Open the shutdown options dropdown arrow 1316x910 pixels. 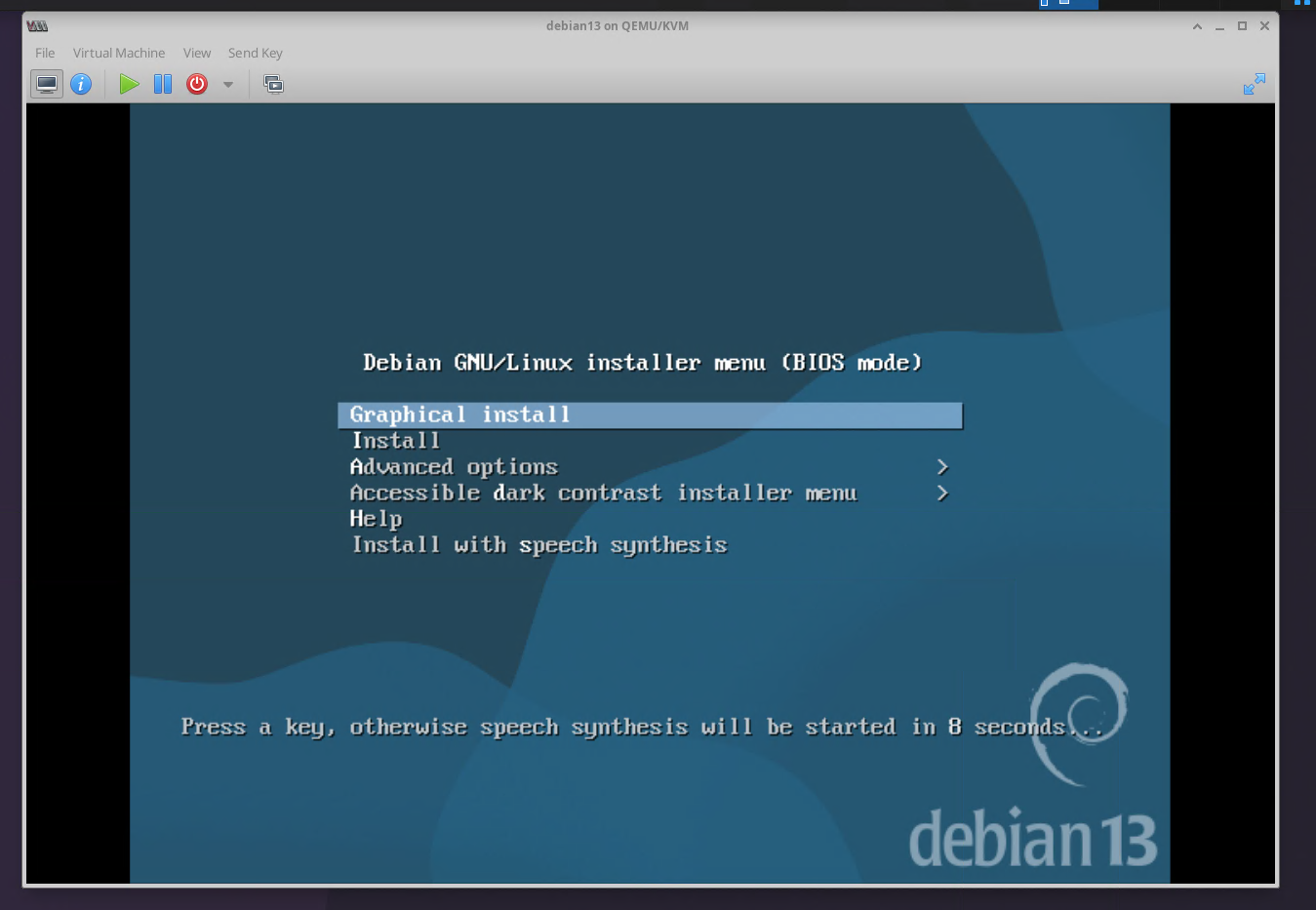pos(228,85)
